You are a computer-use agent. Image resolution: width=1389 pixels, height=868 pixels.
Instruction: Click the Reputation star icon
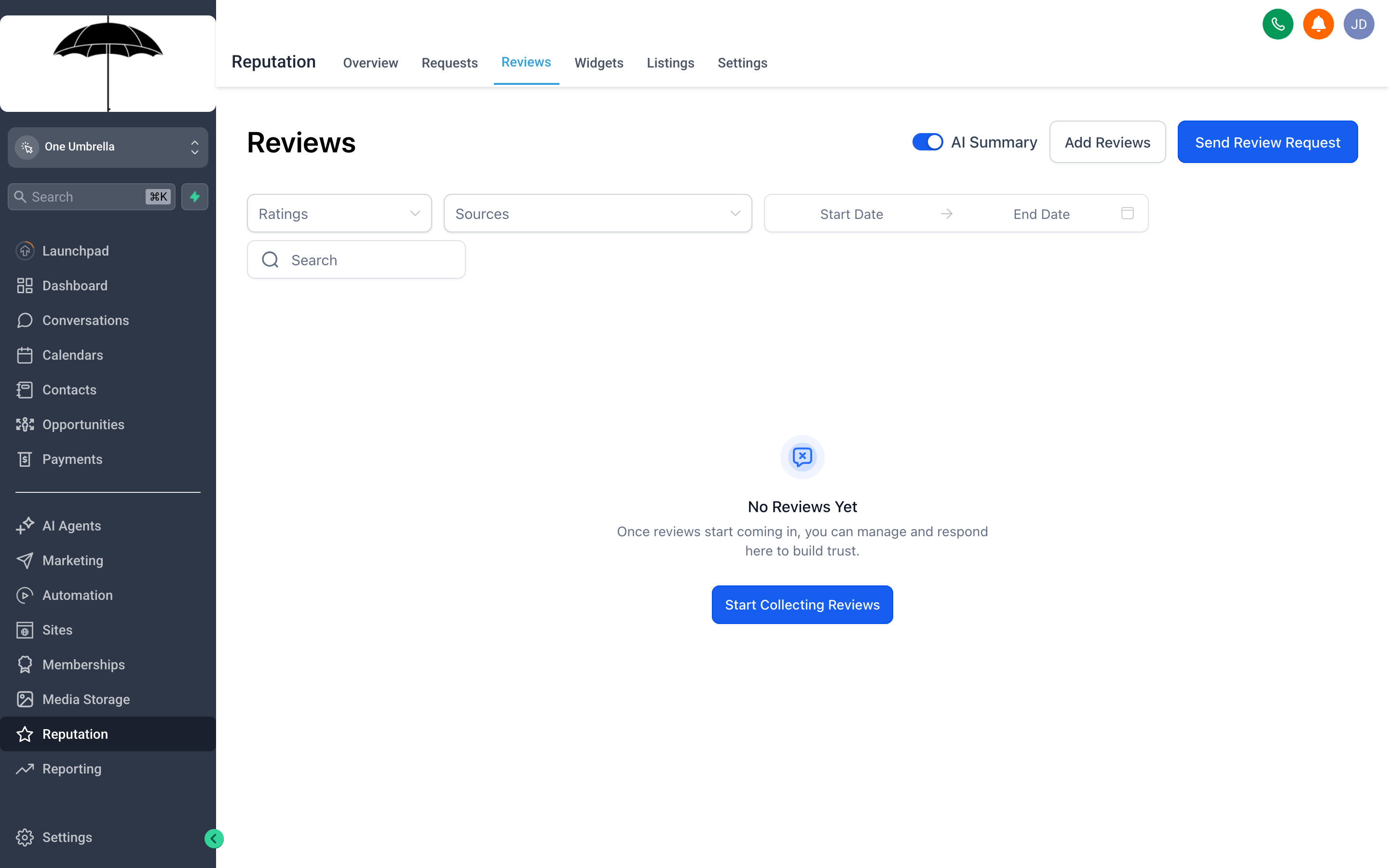click(25, 734)
